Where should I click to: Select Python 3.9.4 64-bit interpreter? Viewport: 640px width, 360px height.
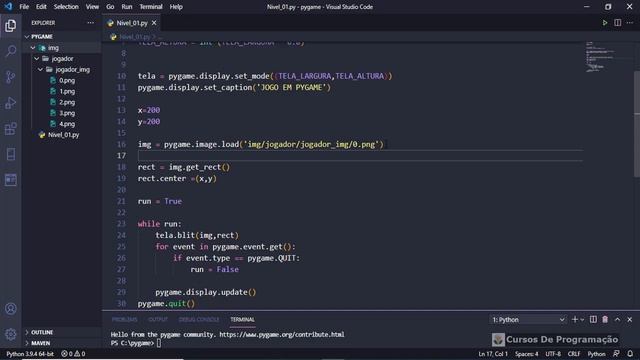click(x=30, y=353)
